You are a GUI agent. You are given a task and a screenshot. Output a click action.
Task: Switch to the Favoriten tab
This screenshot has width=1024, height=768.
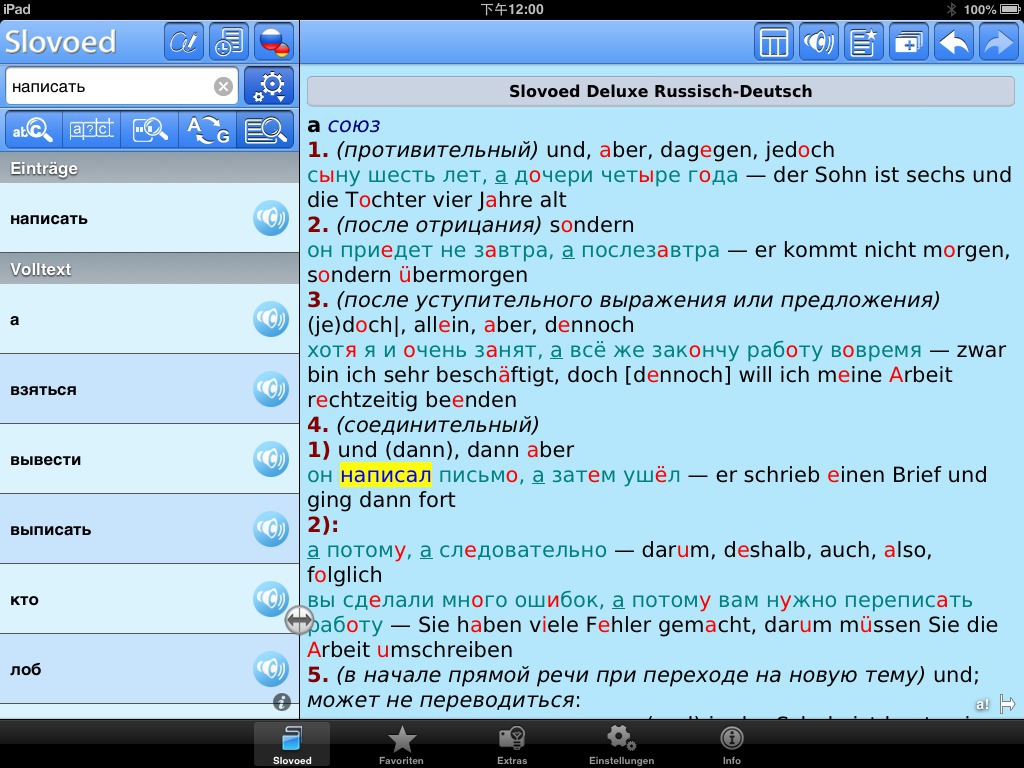click(401, 744)
